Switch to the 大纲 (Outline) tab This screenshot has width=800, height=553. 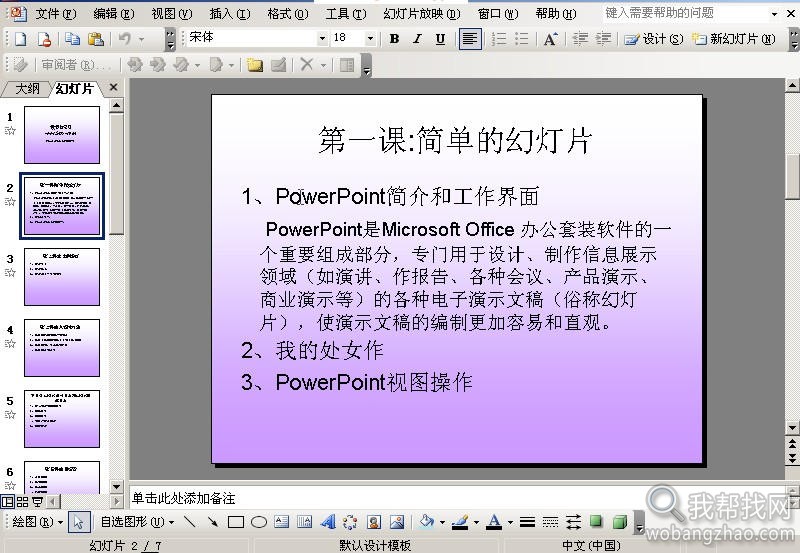pyautogui.click(x=27, y=89)
